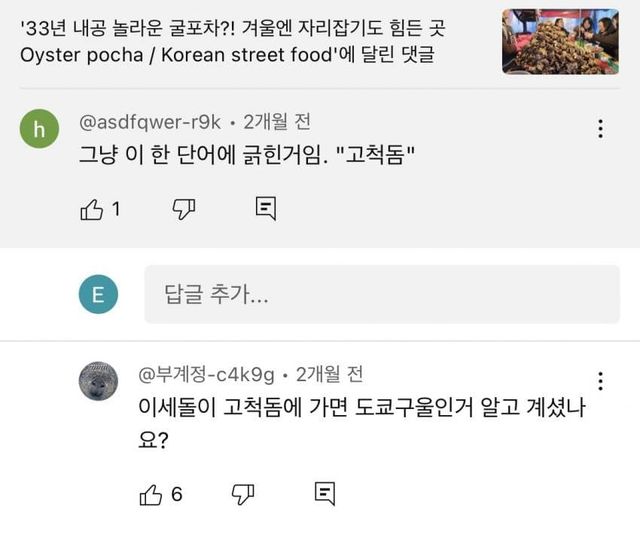Dislike the comment by @asdfqwer-r9k

[x=184, y=208]
